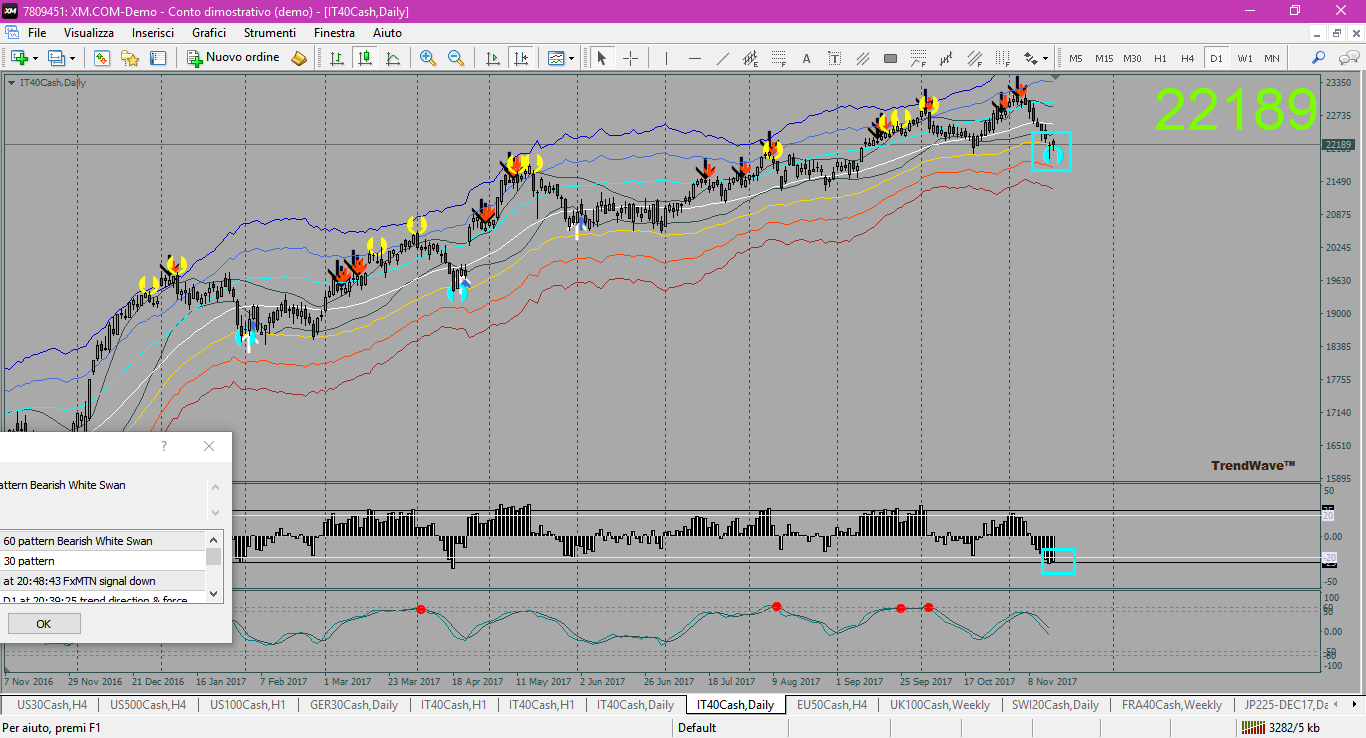Select the vertical line tool
Viewport: 1366px width, 738px height.
click(x=666, y=58)
